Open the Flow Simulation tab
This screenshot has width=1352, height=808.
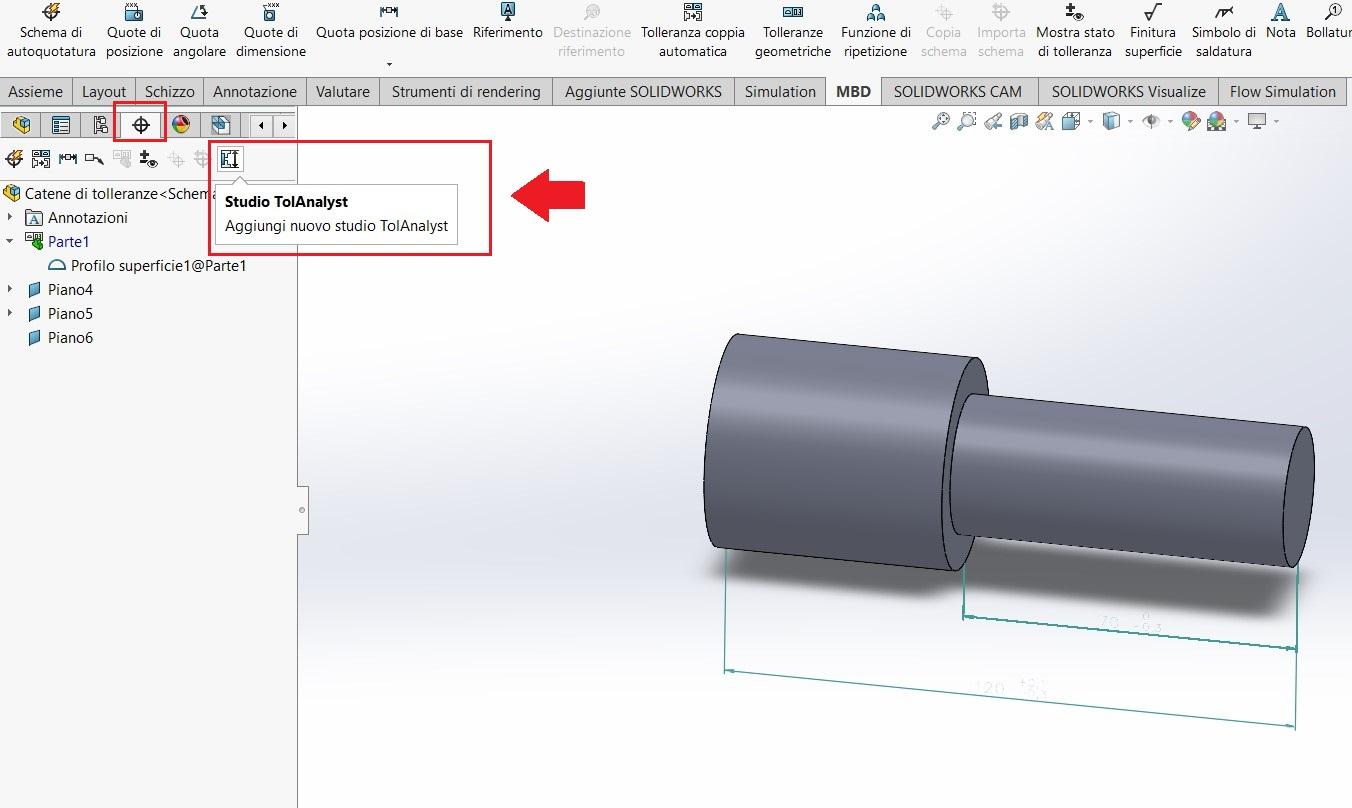1283,91
